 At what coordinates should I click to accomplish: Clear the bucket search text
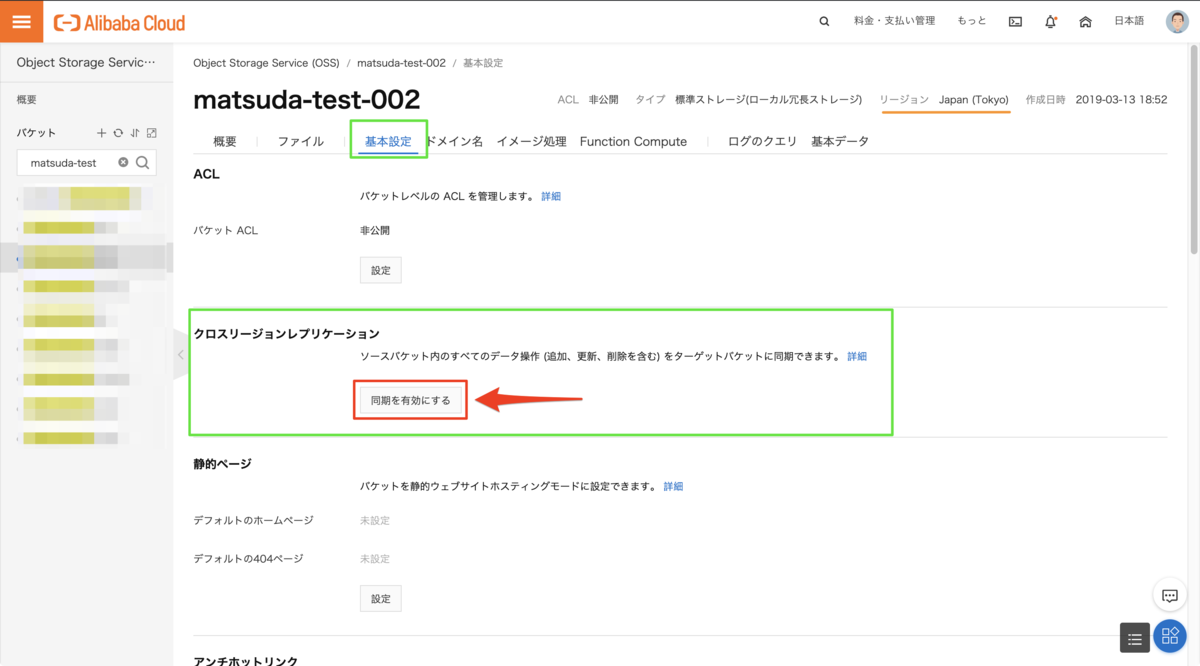pos(123,162)
